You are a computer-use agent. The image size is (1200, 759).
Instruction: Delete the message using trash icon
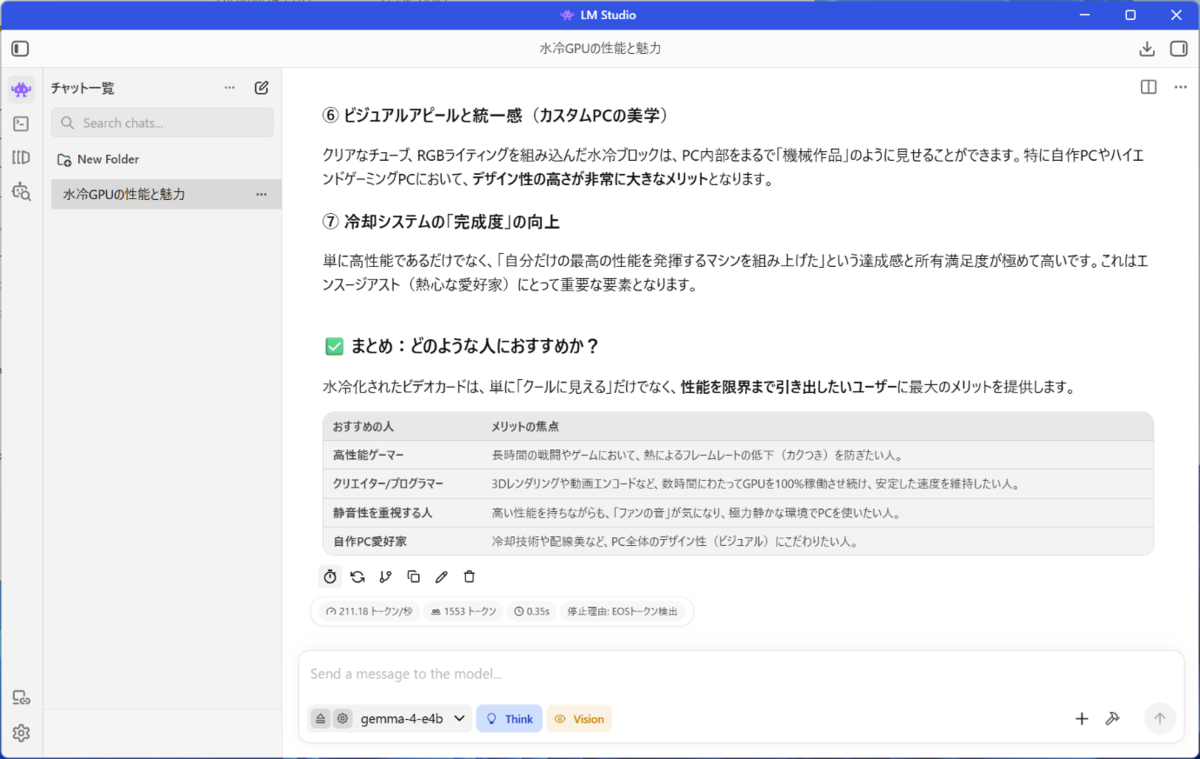point(469,576)
